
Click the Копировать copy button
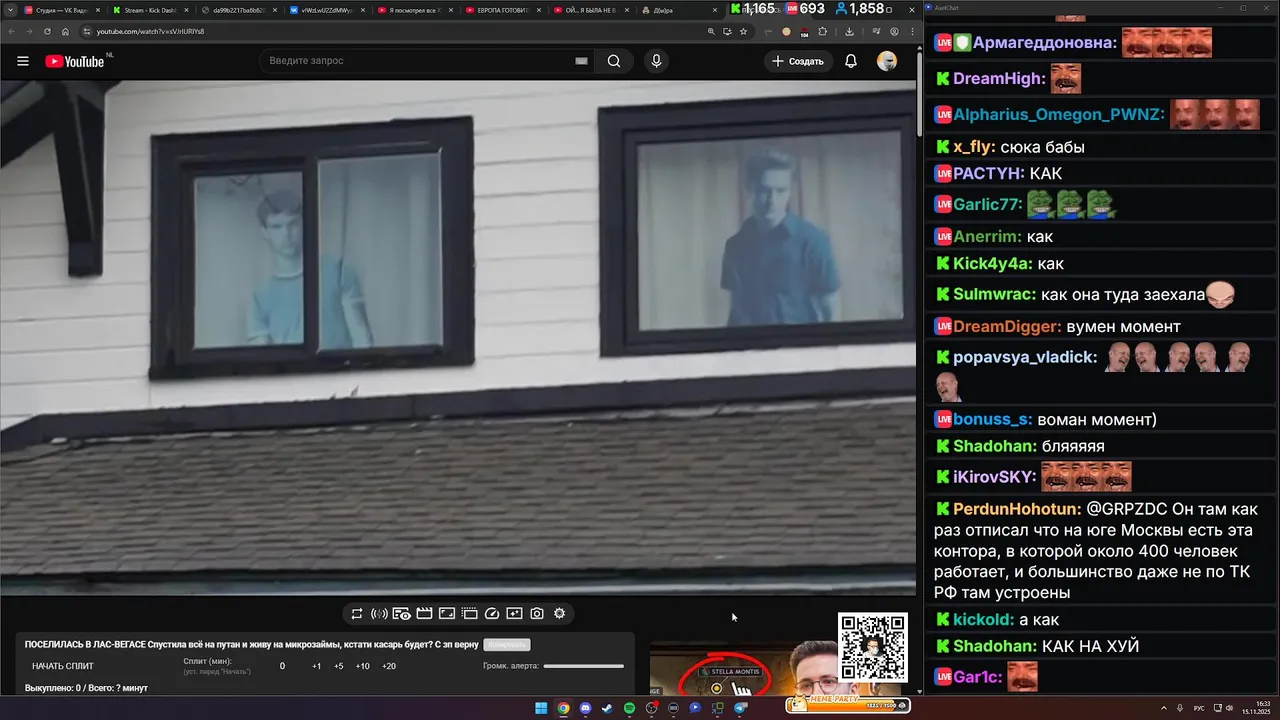pyautogui.click(x=506, y=645)
